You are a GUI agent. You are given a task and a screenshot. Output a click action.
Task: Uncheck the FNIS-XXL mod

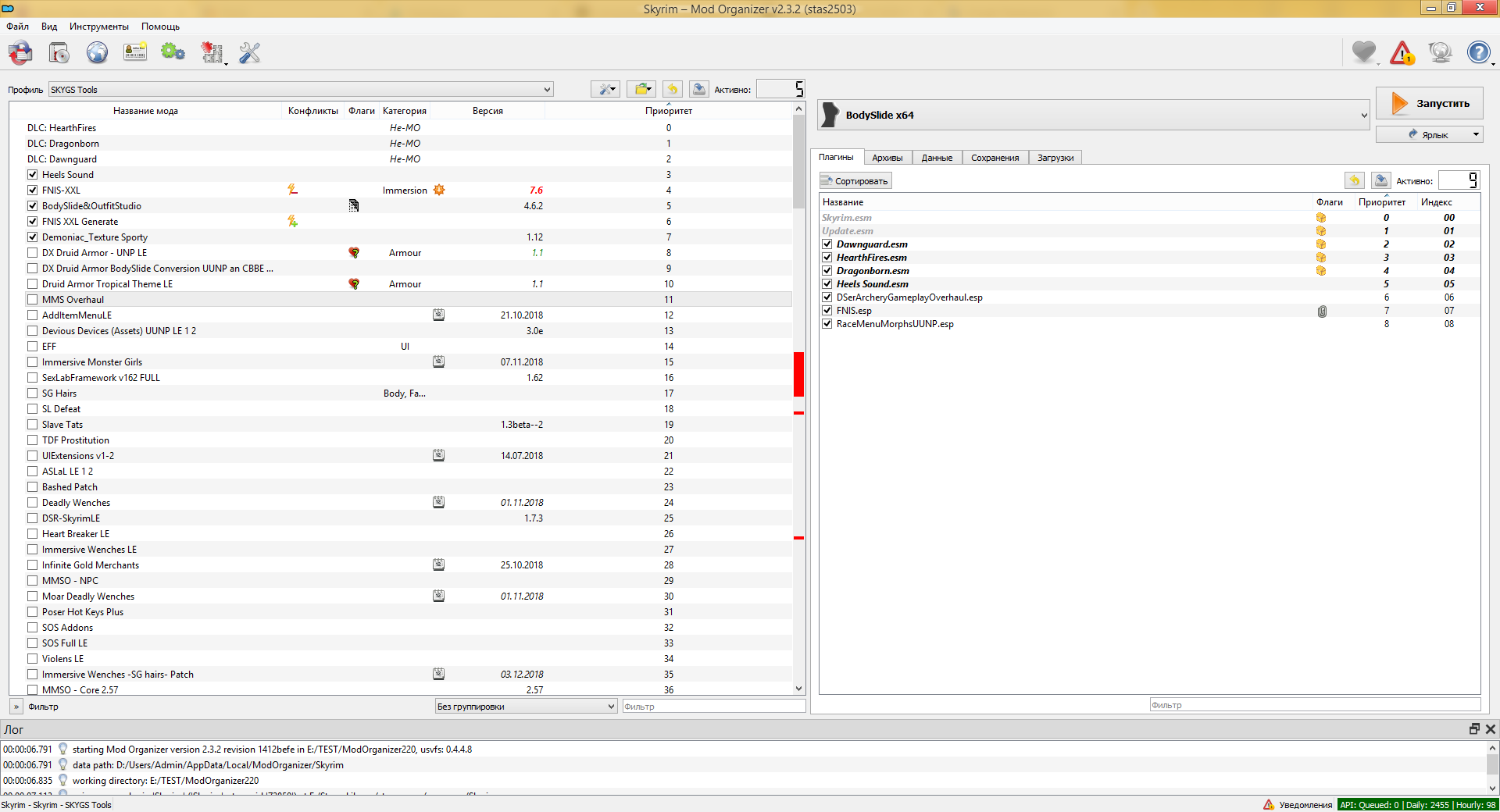pos(32,191)
